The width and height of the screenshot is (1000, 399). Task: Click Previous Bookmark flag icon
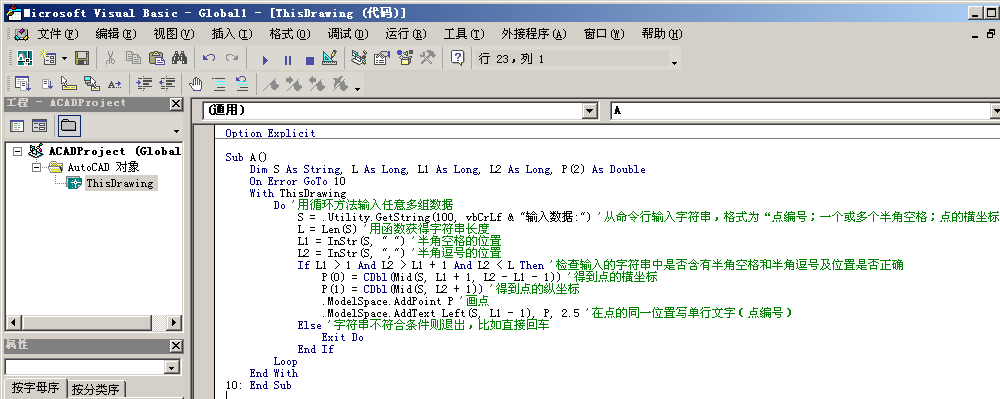click(317, 83)
